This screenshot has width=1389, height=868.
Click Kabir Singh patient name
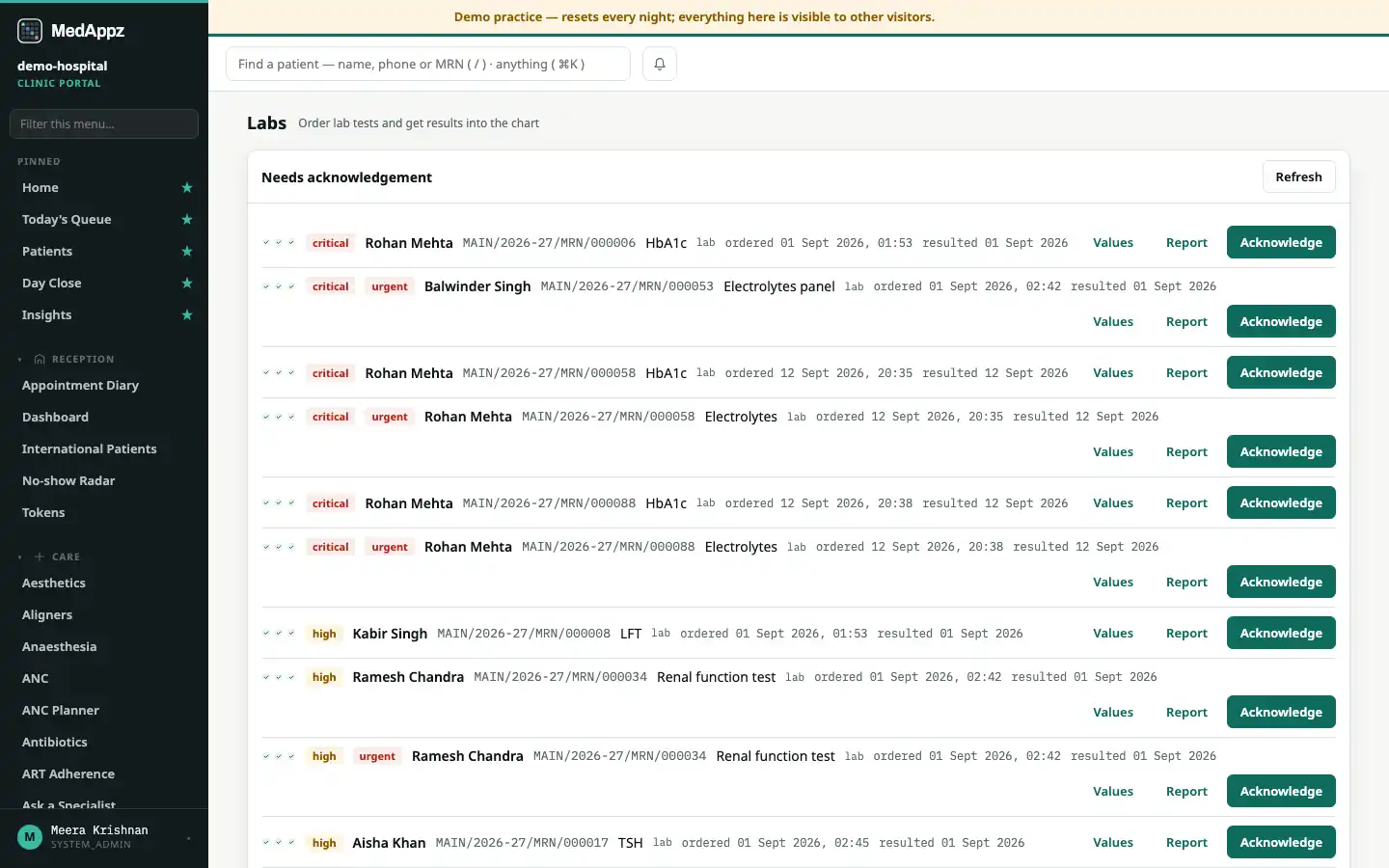tap(390, 634)
